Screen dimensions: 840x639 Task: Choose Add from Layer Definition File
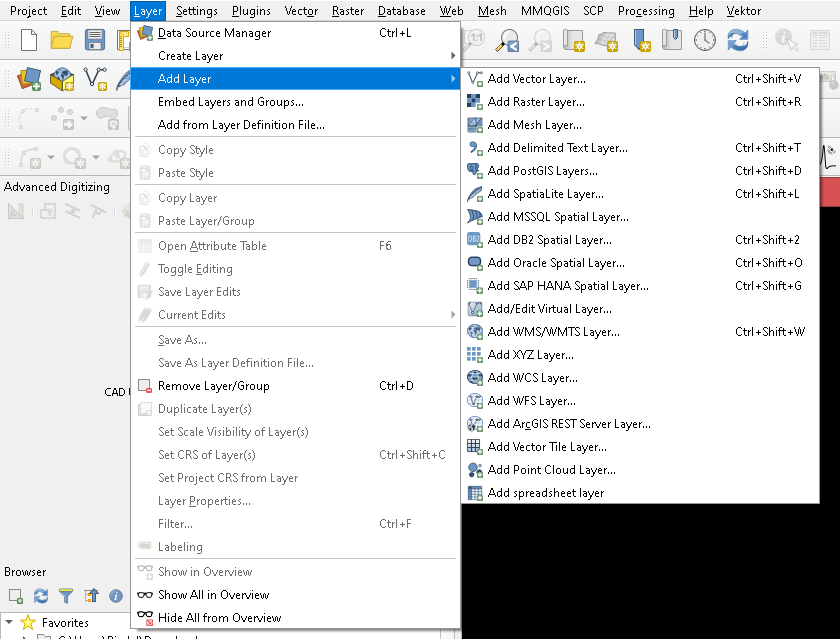(295, 125)
